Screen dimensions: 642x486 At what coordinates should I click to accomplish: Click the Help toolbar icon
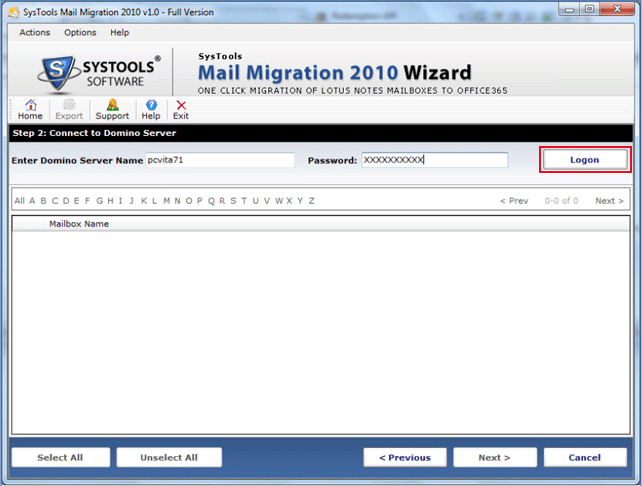coord(151,110)
